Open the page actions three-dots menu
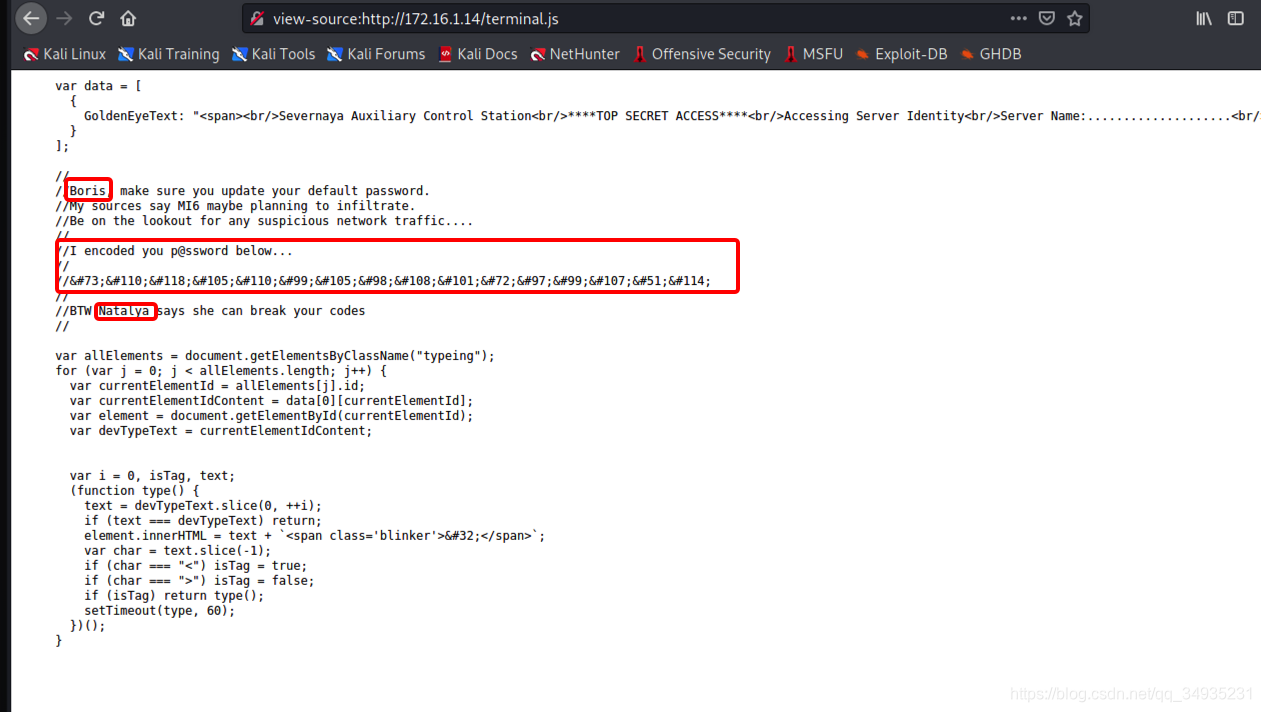1261x712 pixels. 1018,18
